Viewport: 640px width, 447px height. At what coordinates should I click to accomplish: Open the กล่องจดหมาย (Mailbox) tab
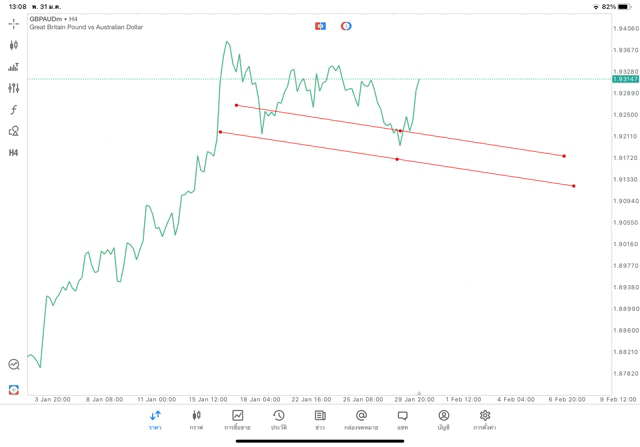click(361, 419)
